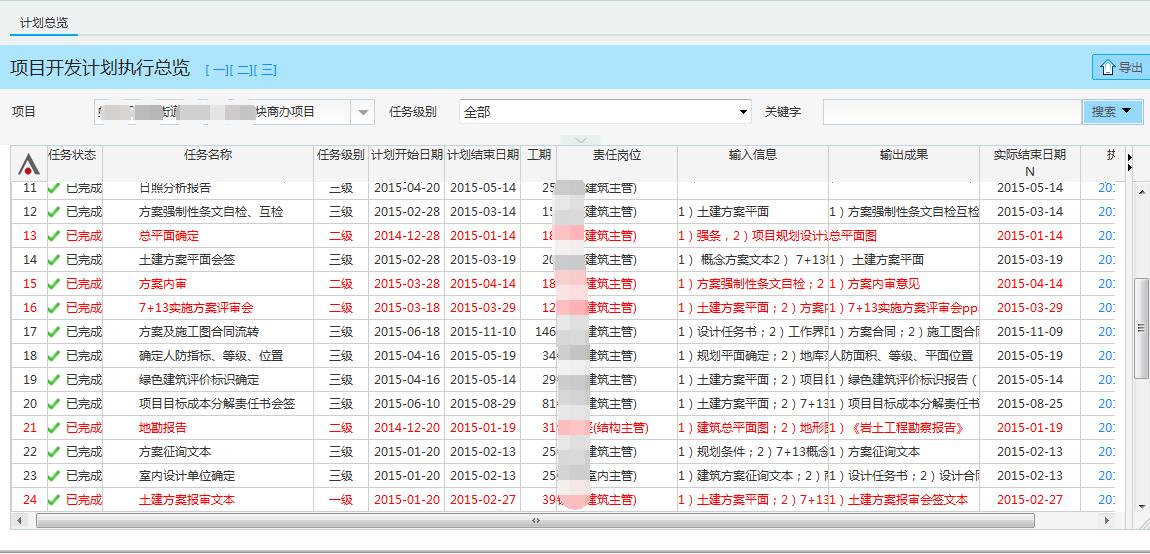
Task: Click the green checkmark icon in row 21
Action: tap(54, 428)
